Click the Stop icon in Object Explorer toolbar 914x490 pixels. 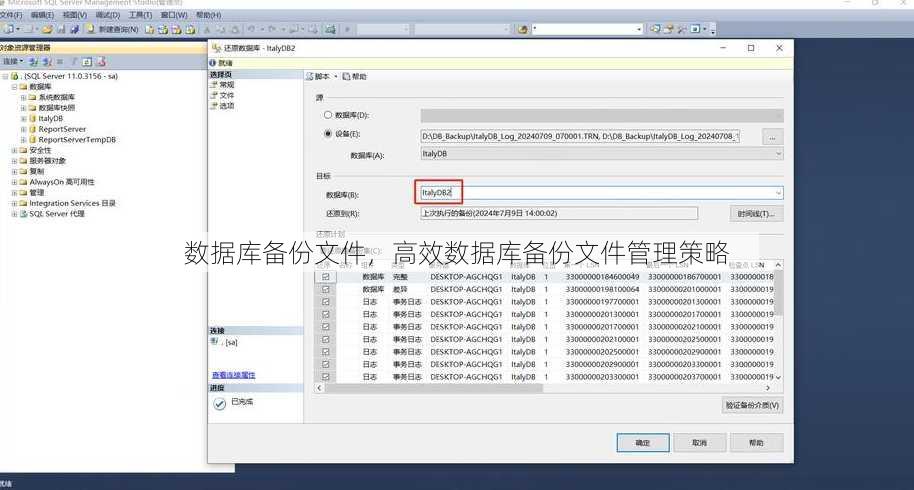click(60, 62)
